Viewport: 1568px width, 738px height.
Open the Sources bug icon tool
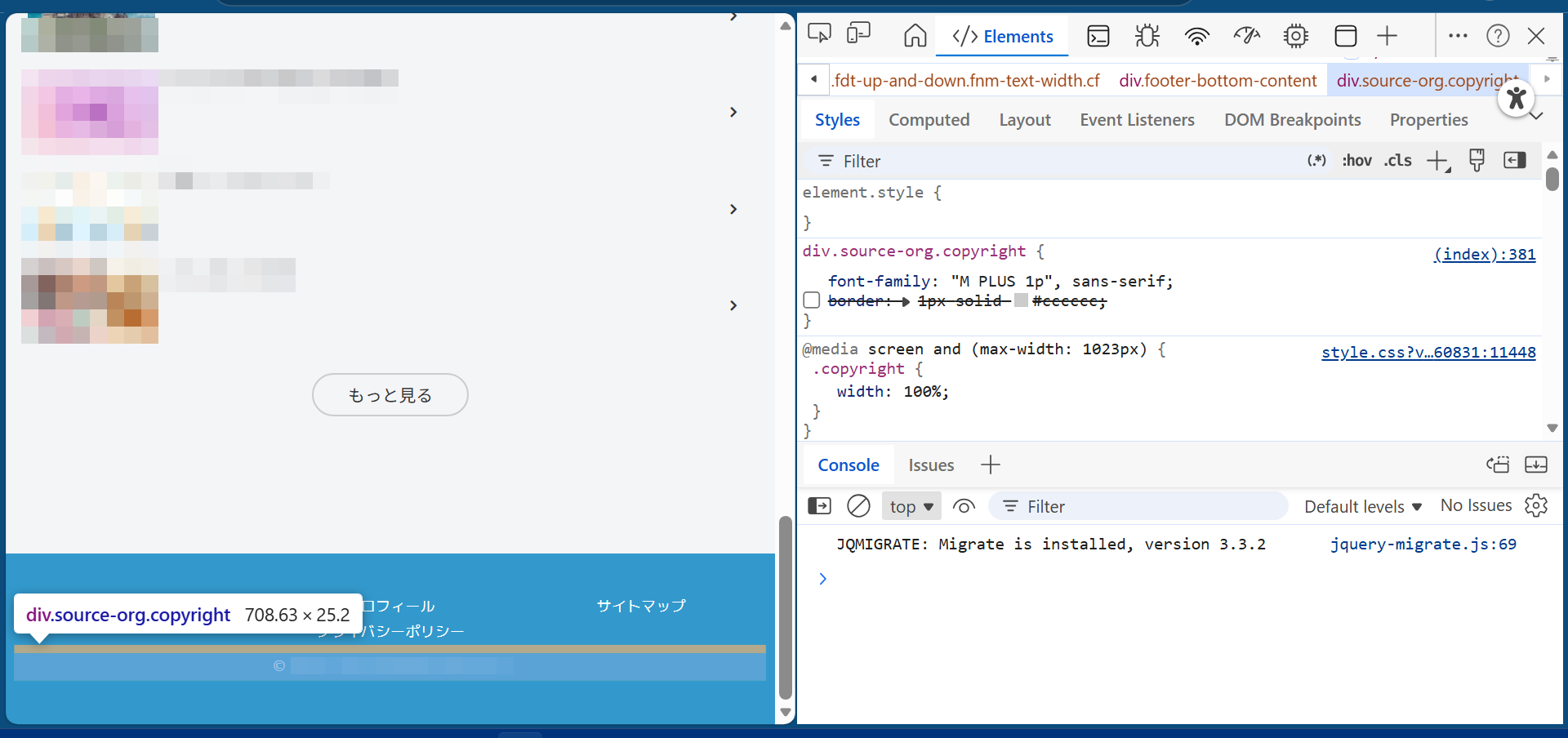click(x=1147, y=36)
